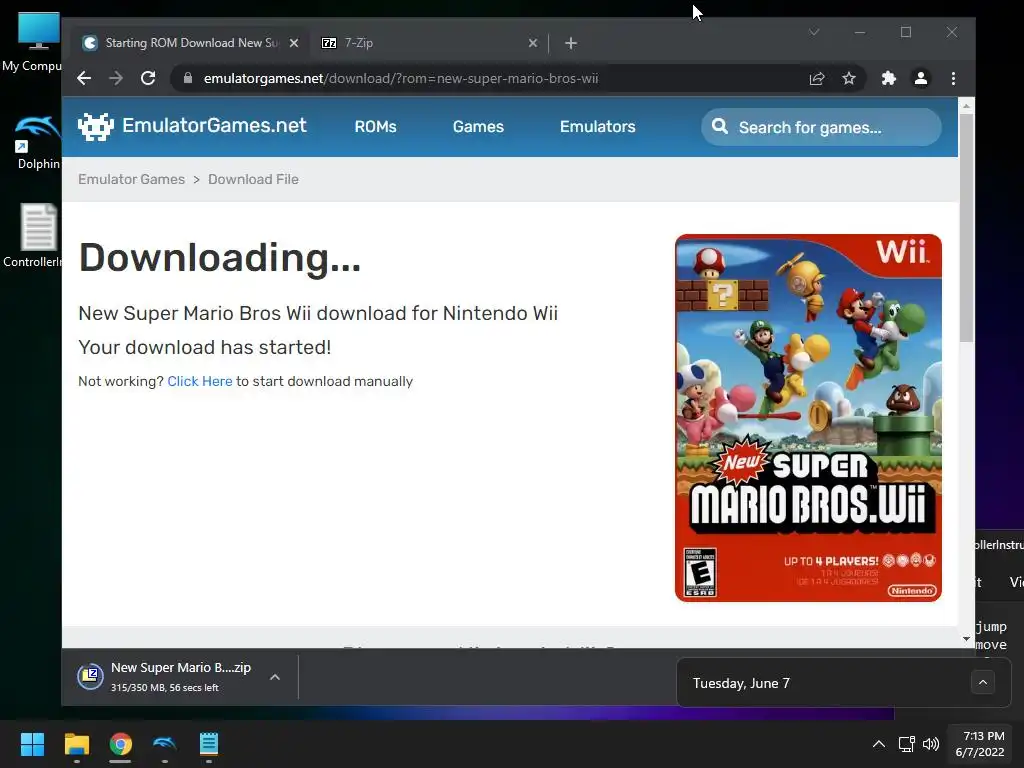Viewport: 1024px width, 768px height.
Task: Click the scrollbar up arrow
Action: click(967, 105)
